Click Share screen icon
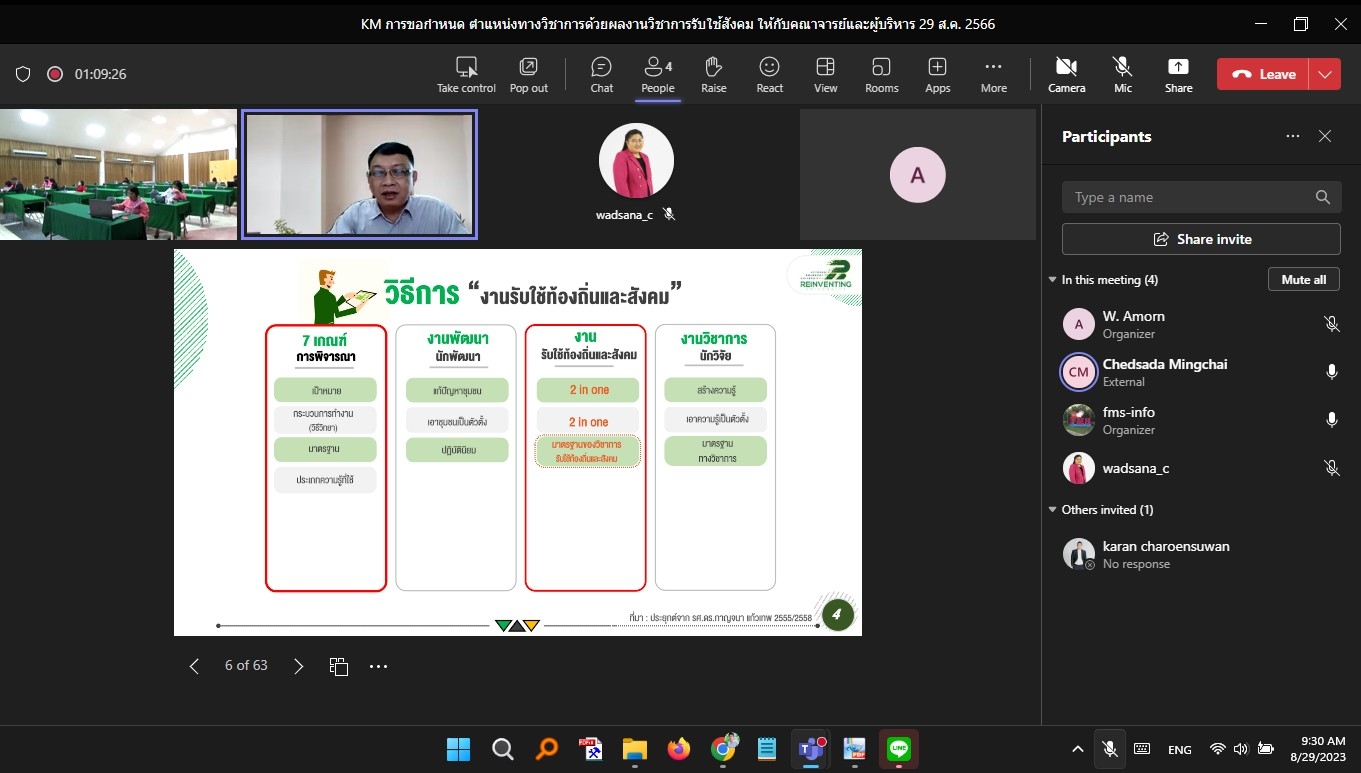Viewport: 1361px width, 773px height. [x=1178, y=74]
